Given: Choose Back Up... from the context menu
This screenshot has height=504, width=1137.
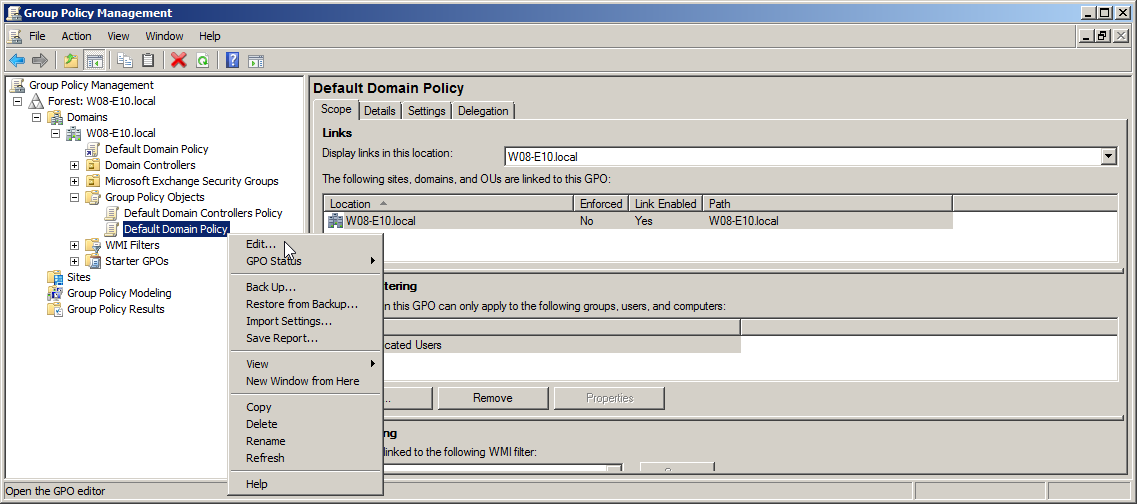Looking at the screenshot, I should [x=305, y=287].
